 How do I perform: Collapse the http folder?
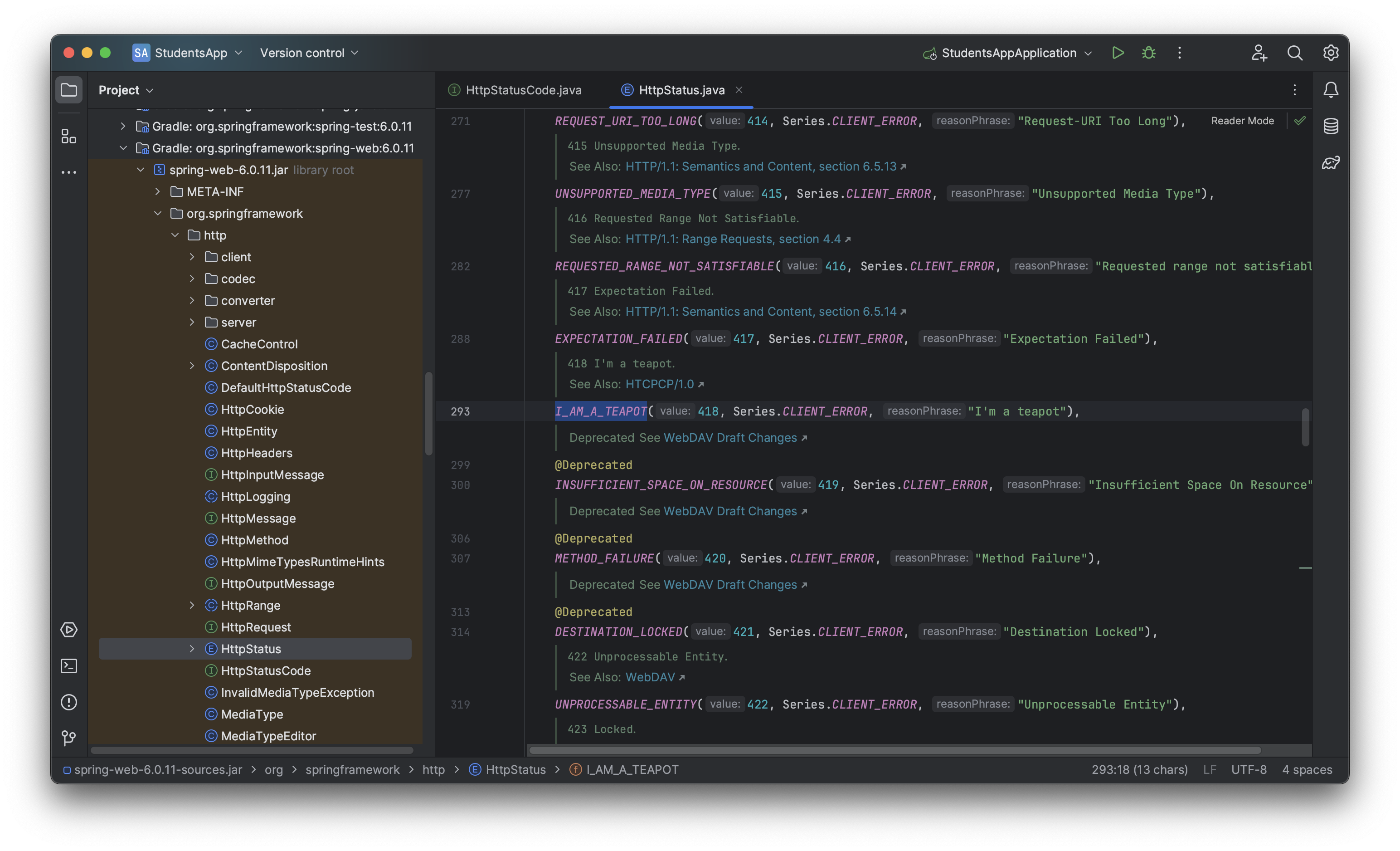point(175,235)
